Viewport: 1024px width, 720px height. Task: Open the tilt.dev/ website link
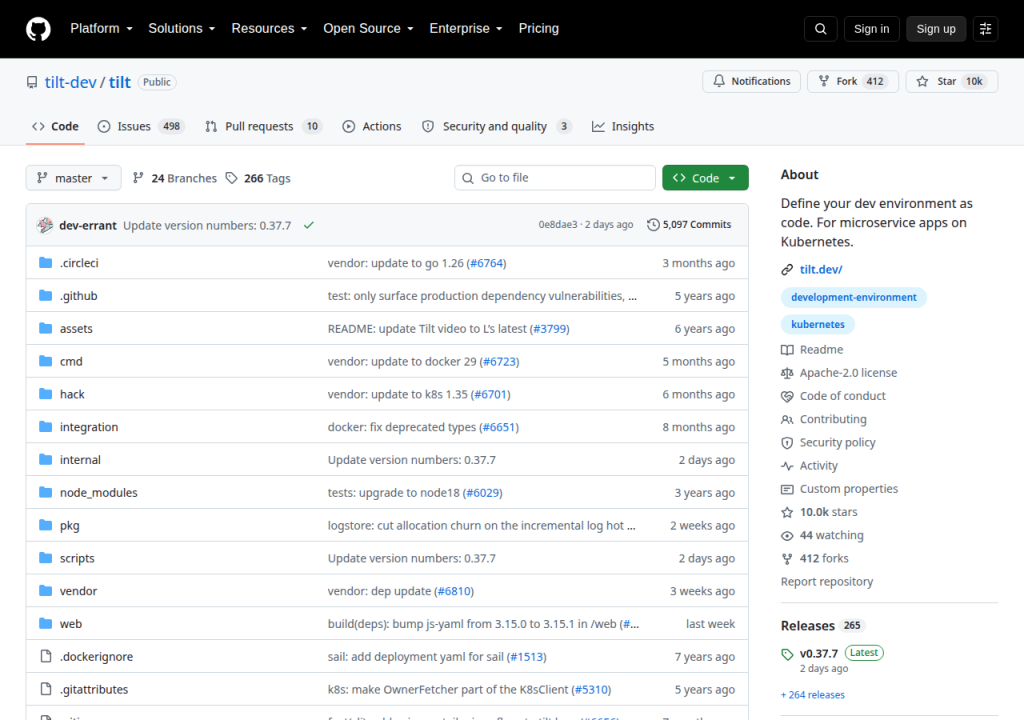[x=821, y=270]
